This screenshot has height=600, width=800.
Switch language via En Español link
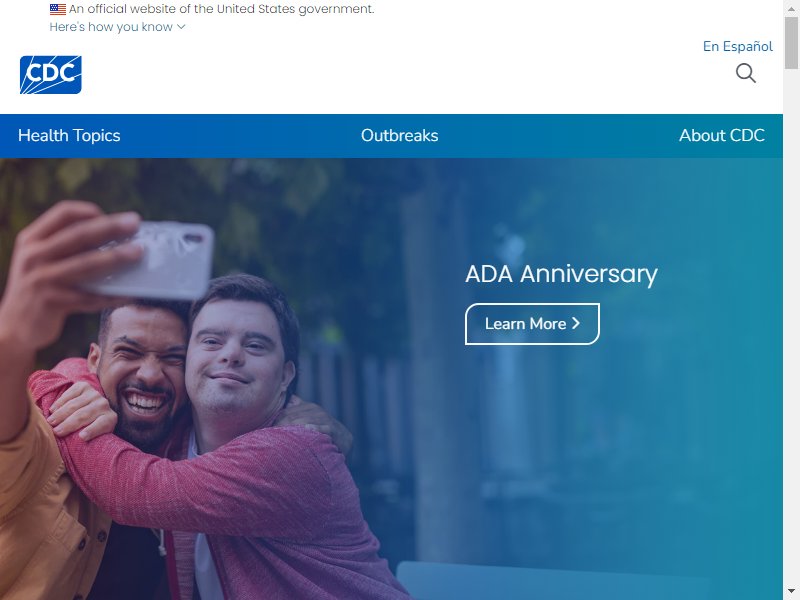tap(738, 46)
